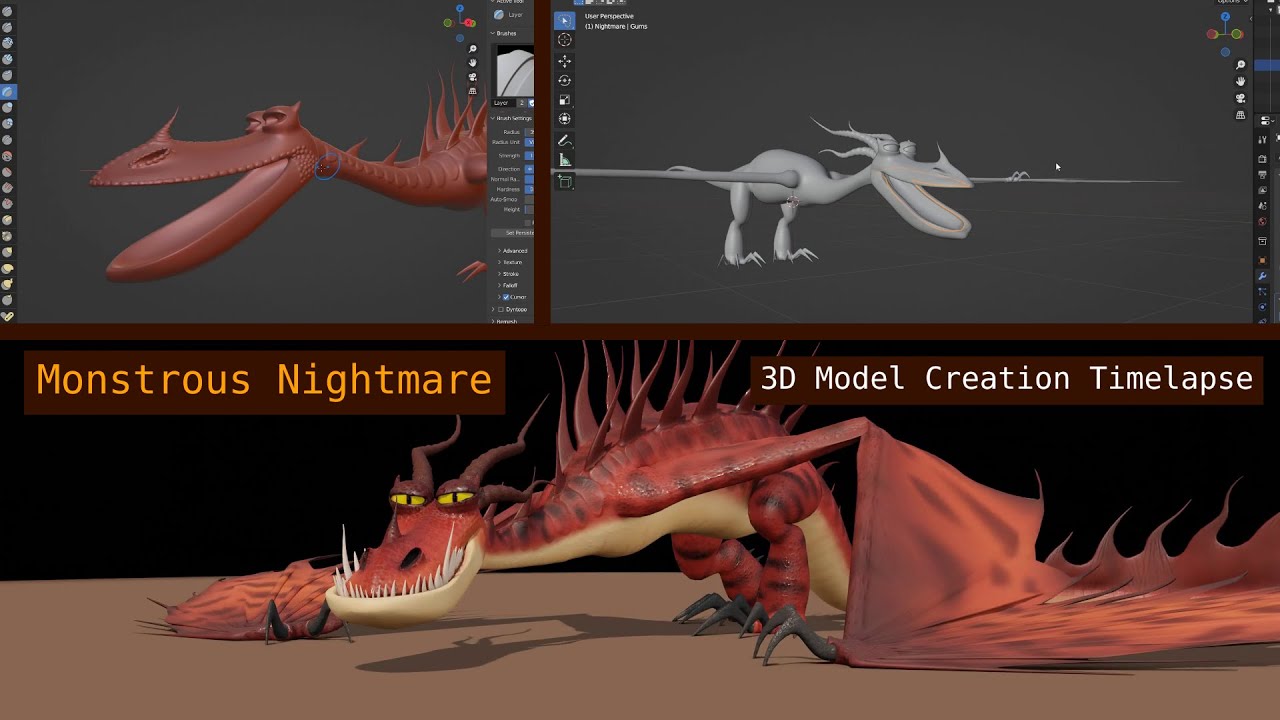Screen dimensions: 1280x720
Task: Click red X axis of right viewport gizmo
Action: tap(1211, 34)
